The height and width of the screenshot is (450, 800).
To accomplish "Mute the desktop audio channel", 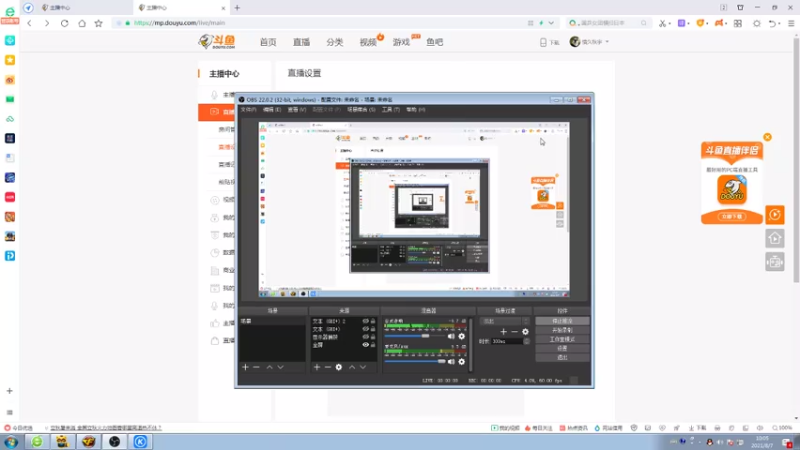I will (451, 336).
